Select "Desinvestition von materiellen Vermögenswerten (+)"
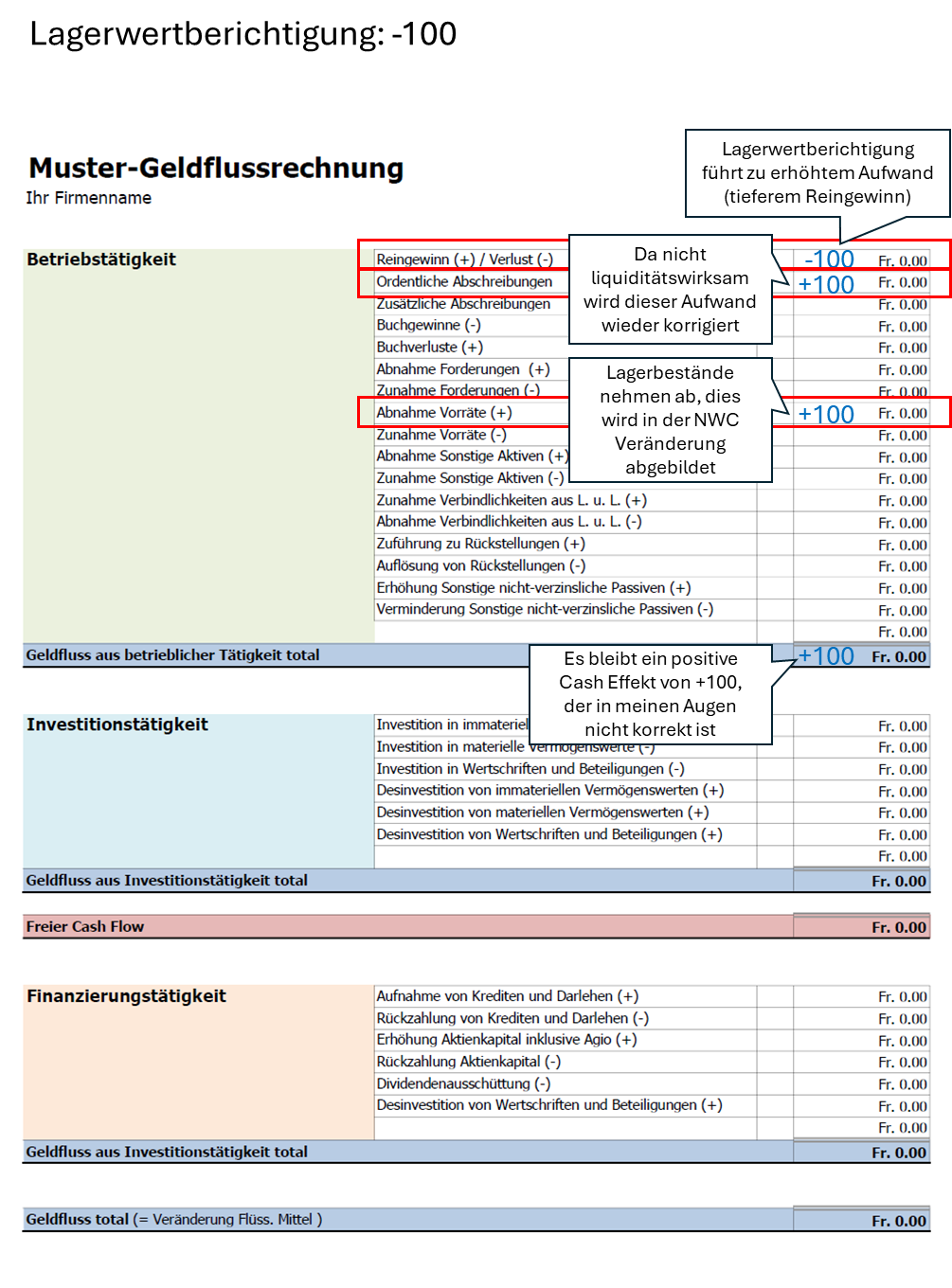The height and width of the screenshot is (1288, 952). point(543,813)
